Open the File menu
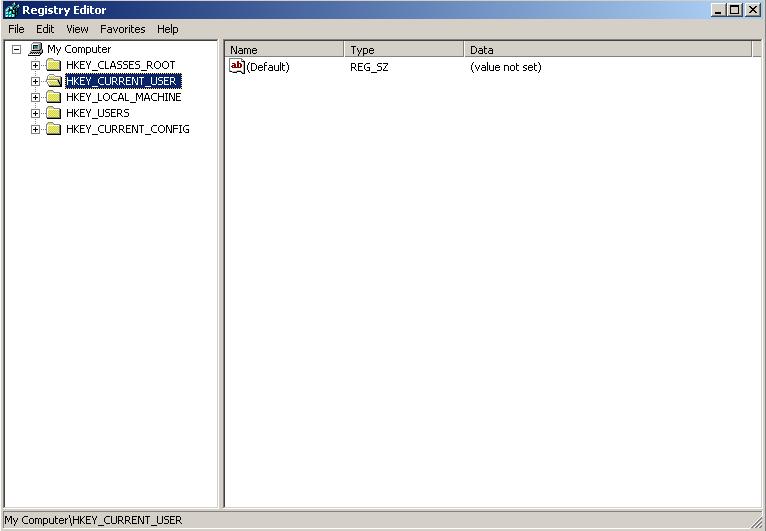Viewport: 766px width, 531px height. tap(16, 29)
